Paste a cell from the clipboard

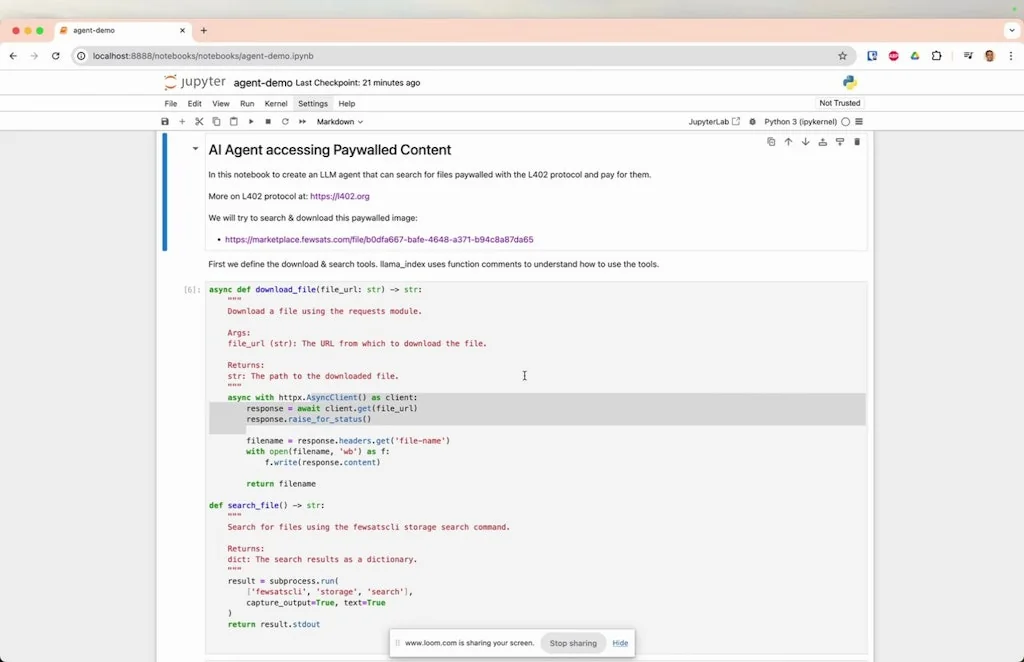point(233,121)
